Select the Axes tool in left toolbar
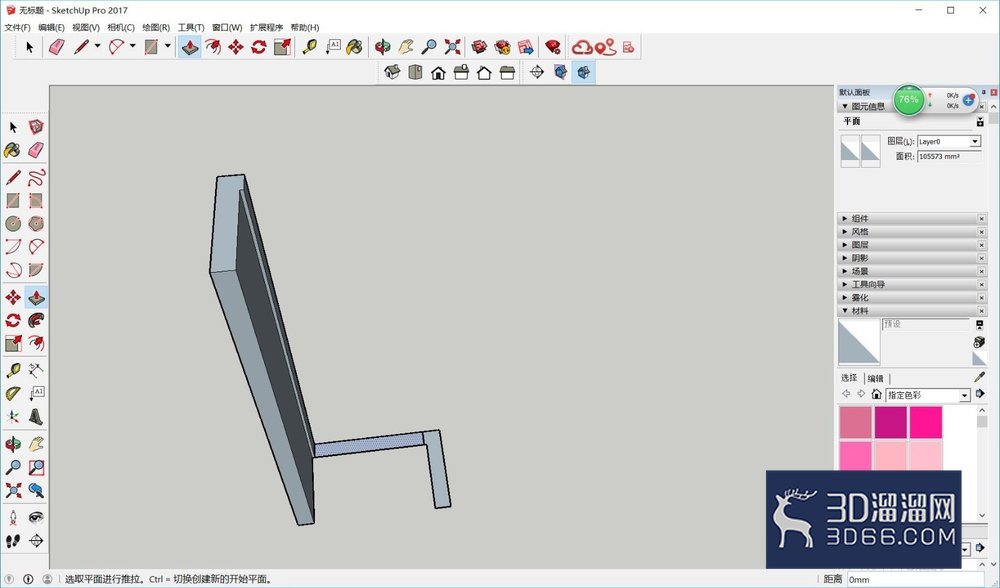 click(x=13, y=417)
